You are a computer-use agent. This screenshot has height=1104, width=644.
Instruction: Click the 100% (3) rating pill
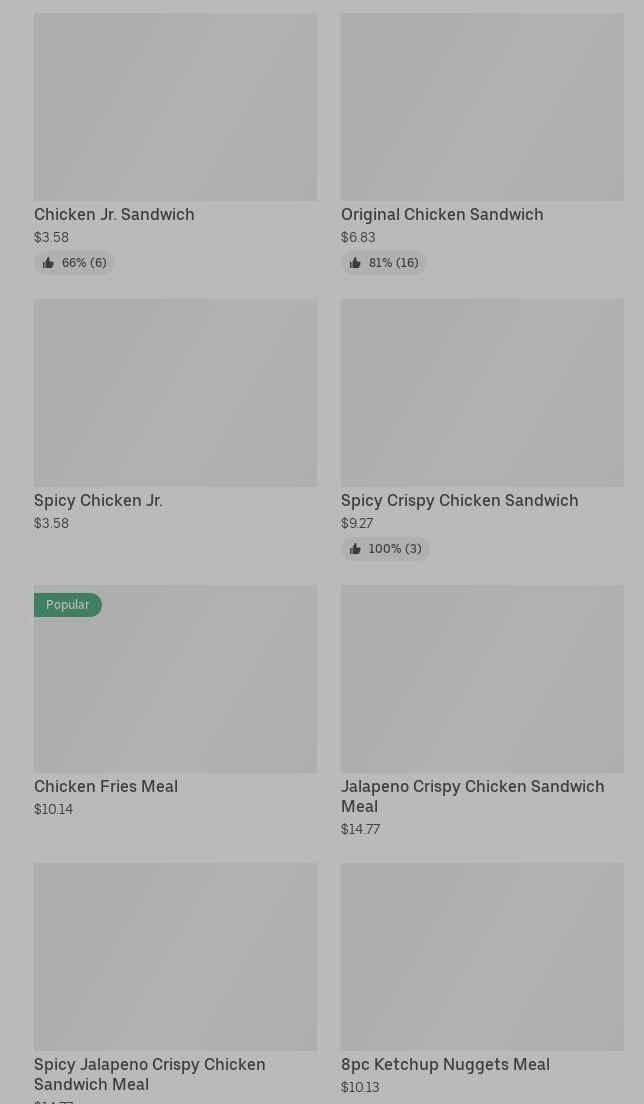tap(385, 549)
